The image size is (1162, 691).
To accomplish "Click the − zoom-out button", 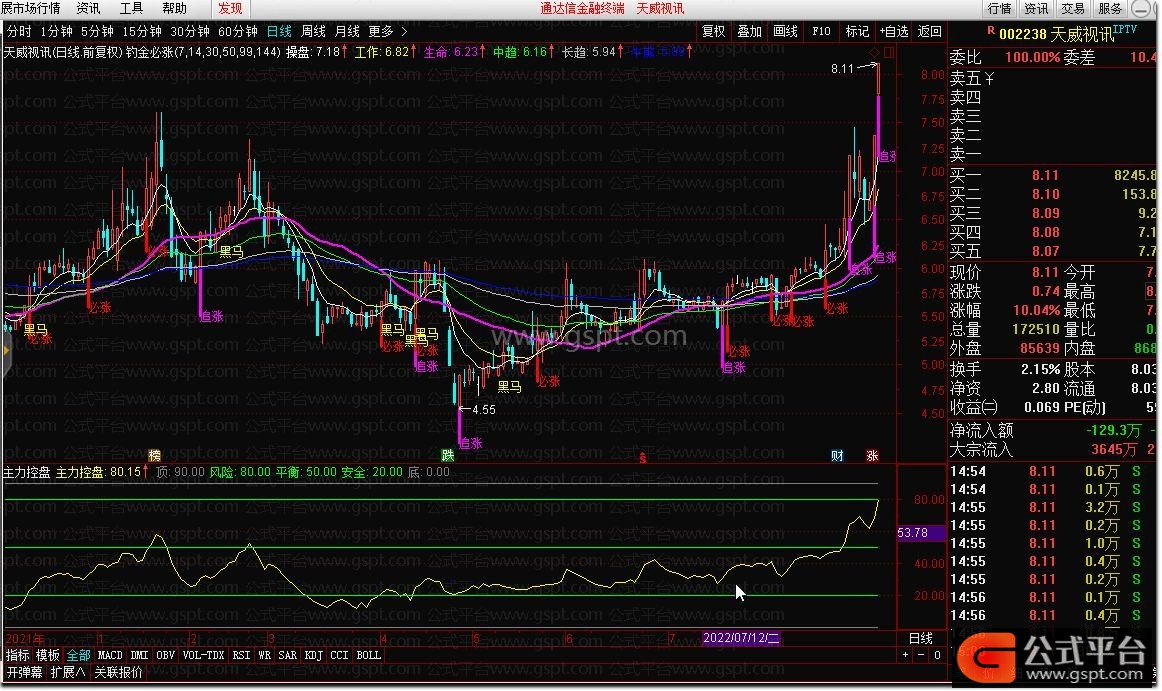I will pyautogui.click(x=920, y=655).
